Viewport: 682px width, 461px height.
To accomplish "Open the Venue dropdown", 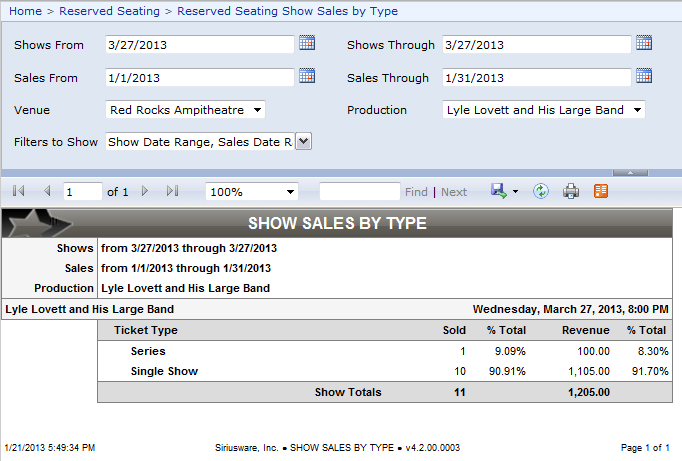I will 186,110.
